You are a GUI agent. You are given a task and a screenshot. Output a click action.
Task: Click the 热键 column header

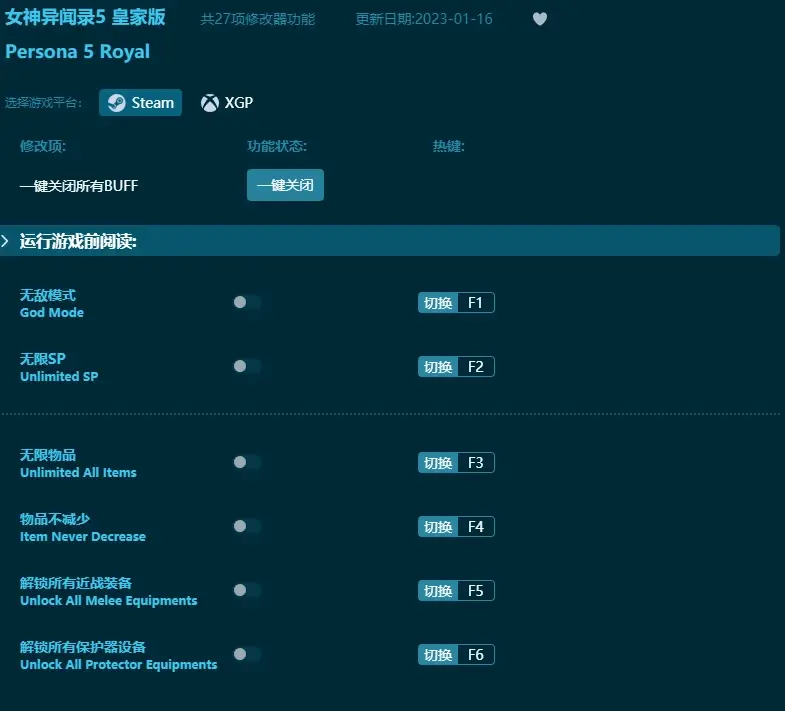click(x=449, y=146)
